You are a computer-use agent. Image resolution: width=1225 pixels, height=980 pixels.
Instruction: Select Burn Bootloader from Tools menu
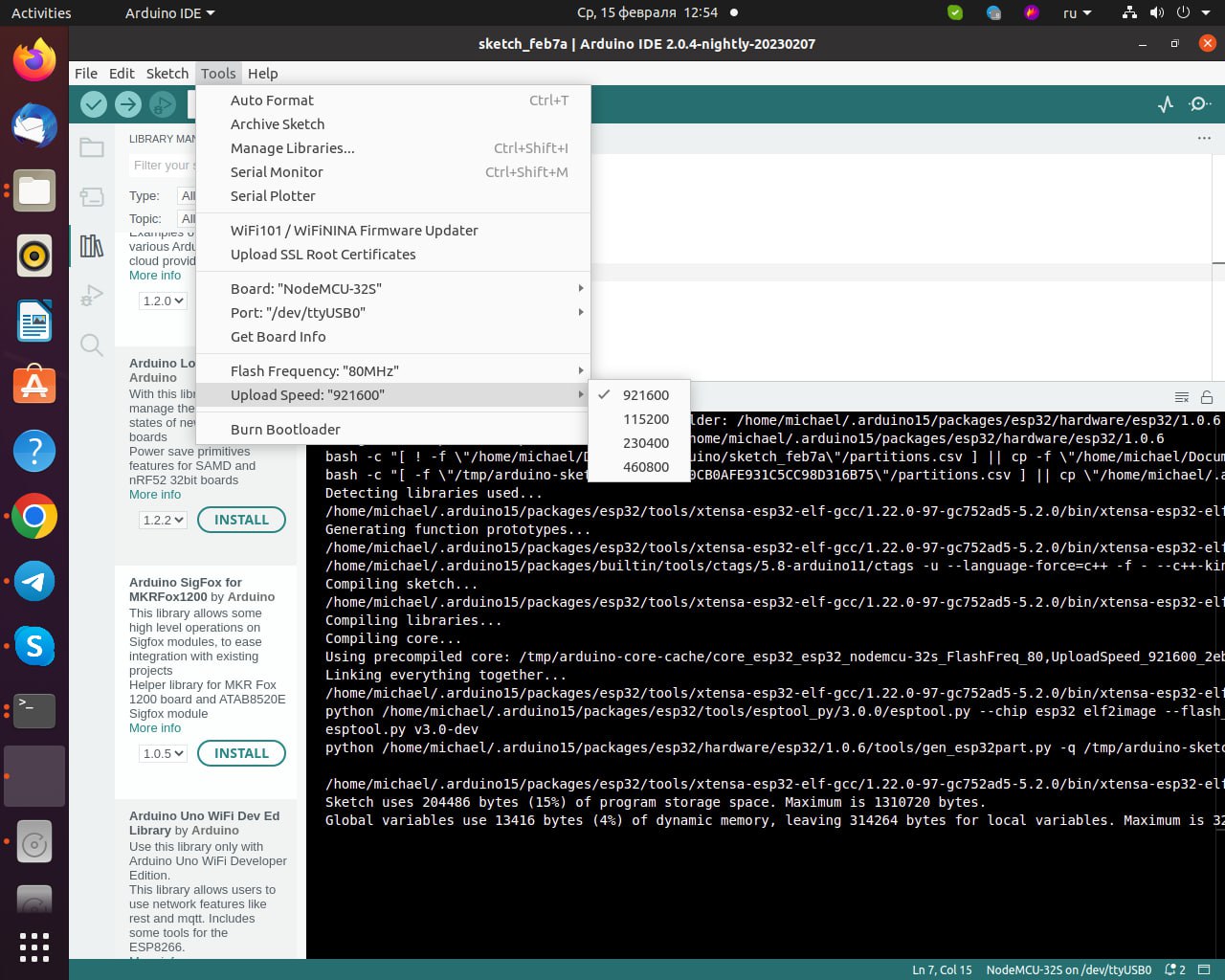coord(285,430)
